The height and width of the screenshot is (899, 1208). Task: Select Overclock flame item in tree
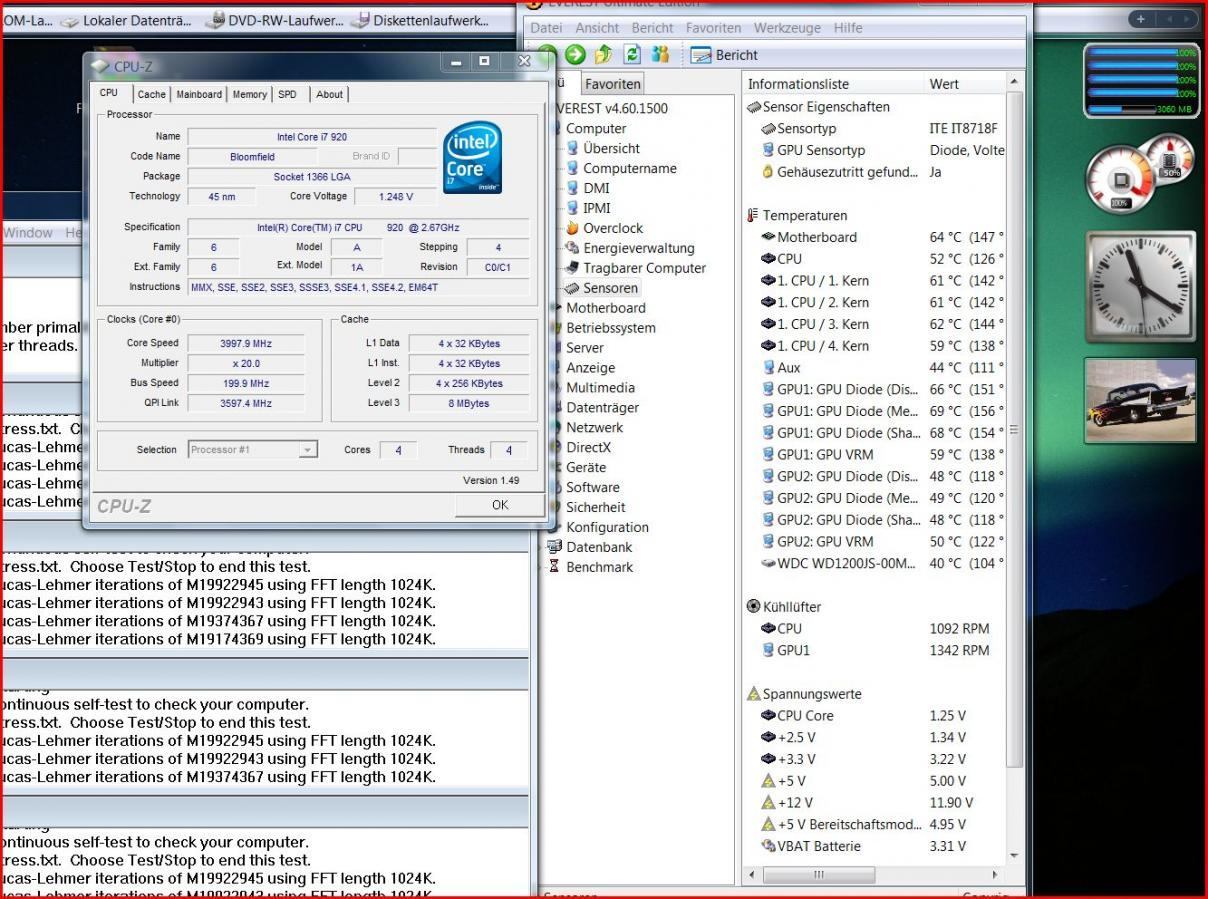(603, 228)
